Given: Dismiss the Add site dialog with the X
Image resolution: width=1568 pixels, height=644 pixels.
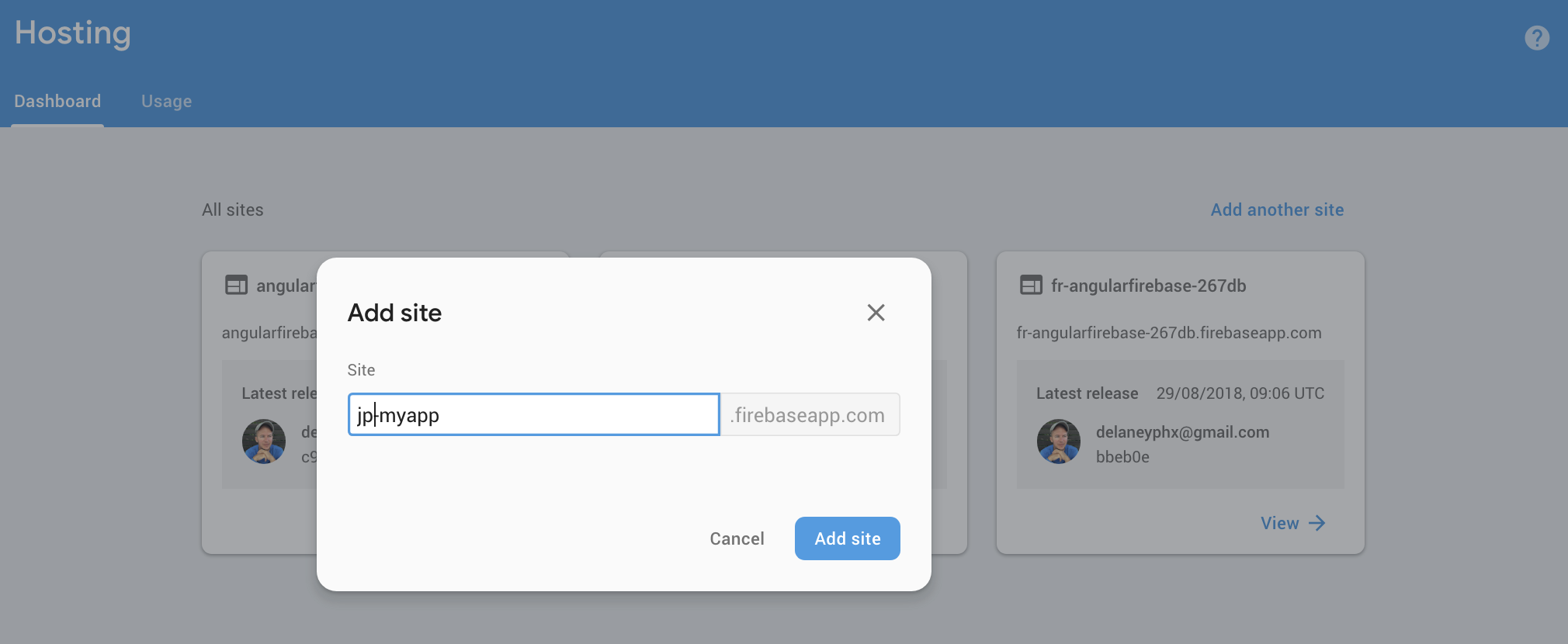Looking at the screenshot, I should click(x=875, y=312).
